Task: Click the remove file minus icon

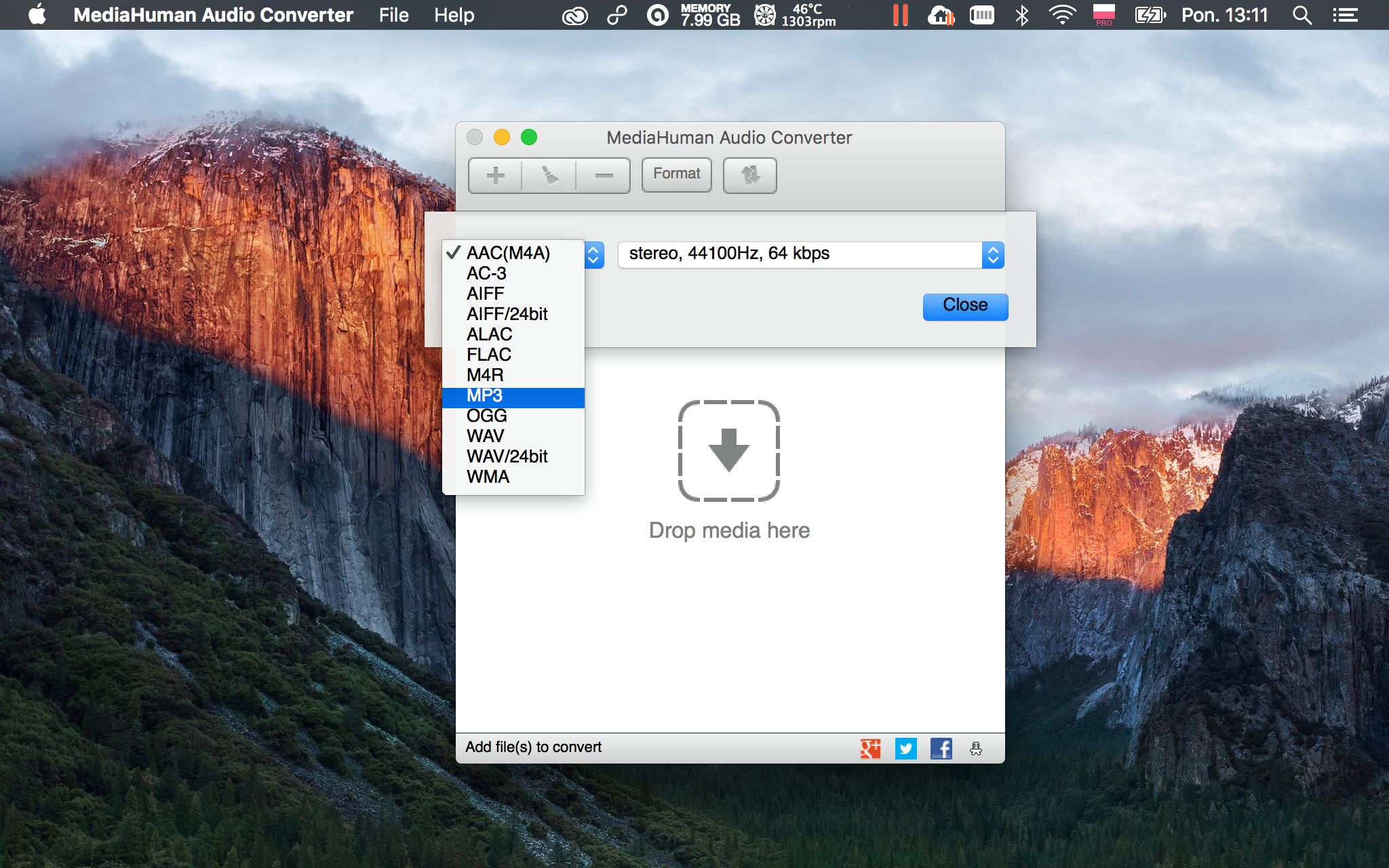Action: coord(602,175)
